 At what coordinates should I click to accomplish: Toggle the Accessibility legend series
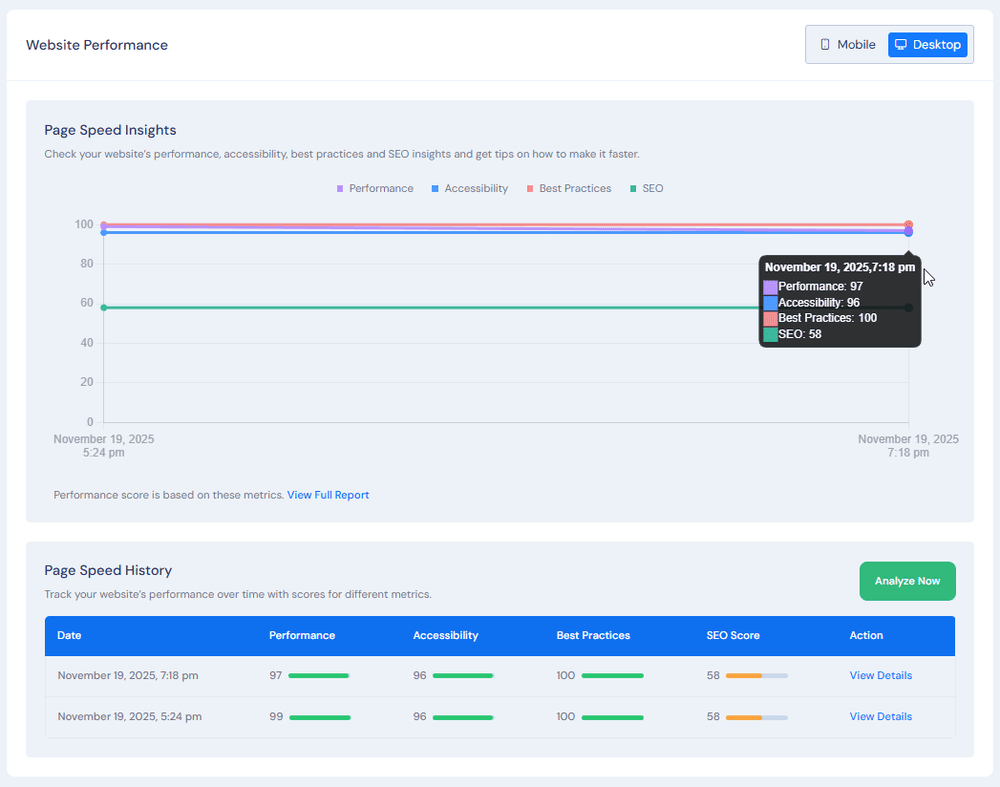point(470,188)
